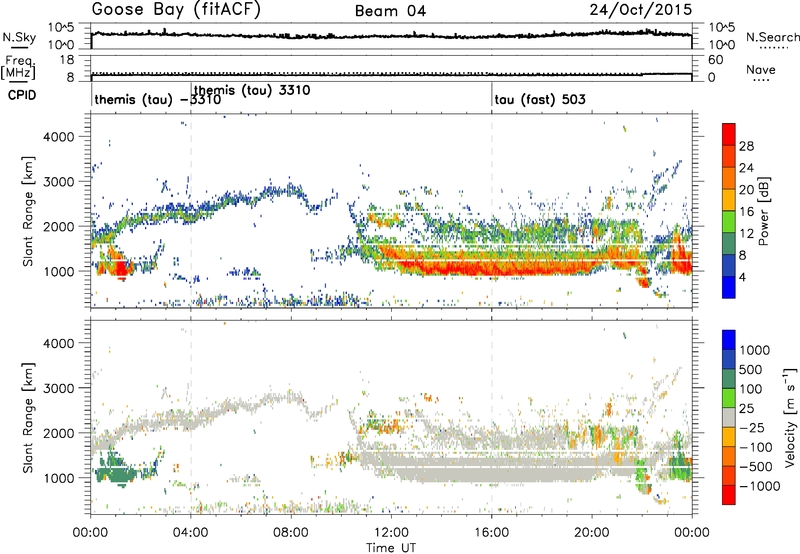Click the 'tau (fast) 503' CPID label
This screenshot has width=800, height=554.
(540, 99)
